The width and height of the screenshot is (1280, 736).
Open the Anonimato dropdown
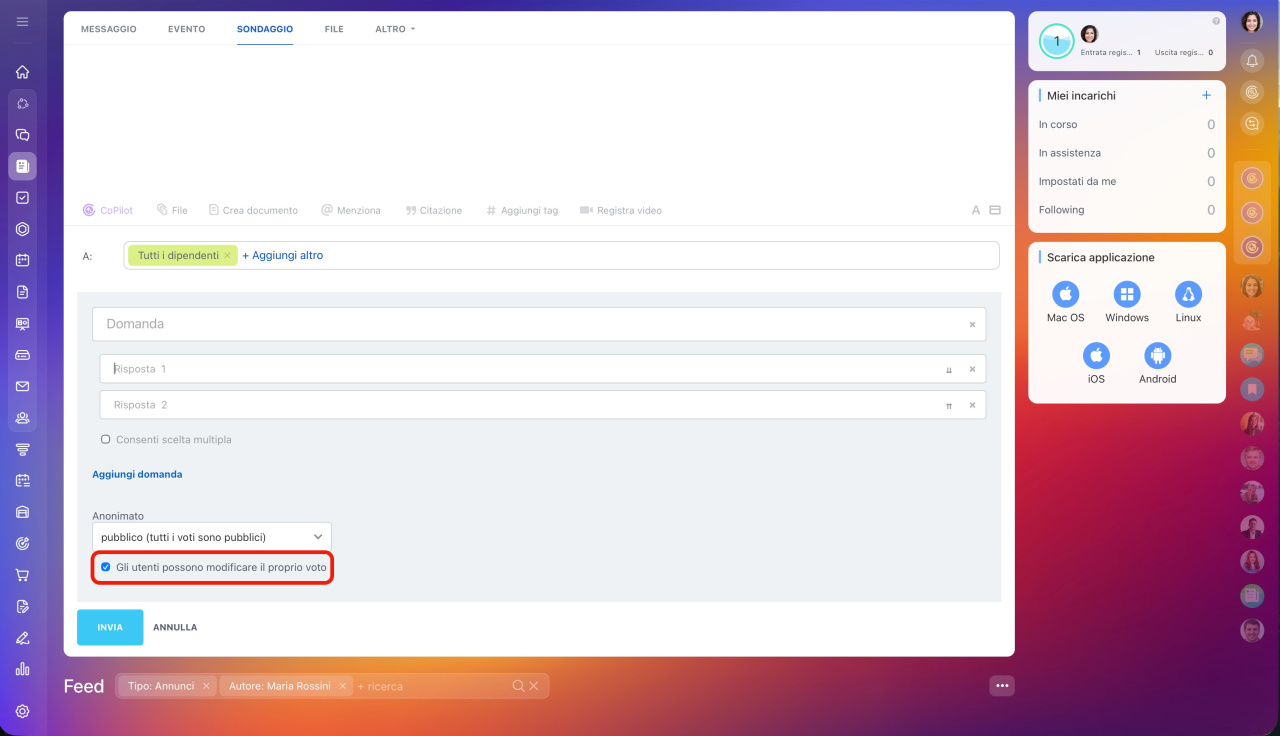[212, 537]
